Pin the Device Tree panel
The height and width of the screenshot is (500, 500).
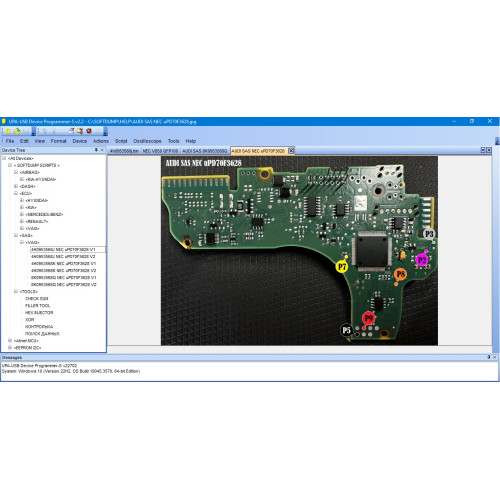tap(96, 150)
